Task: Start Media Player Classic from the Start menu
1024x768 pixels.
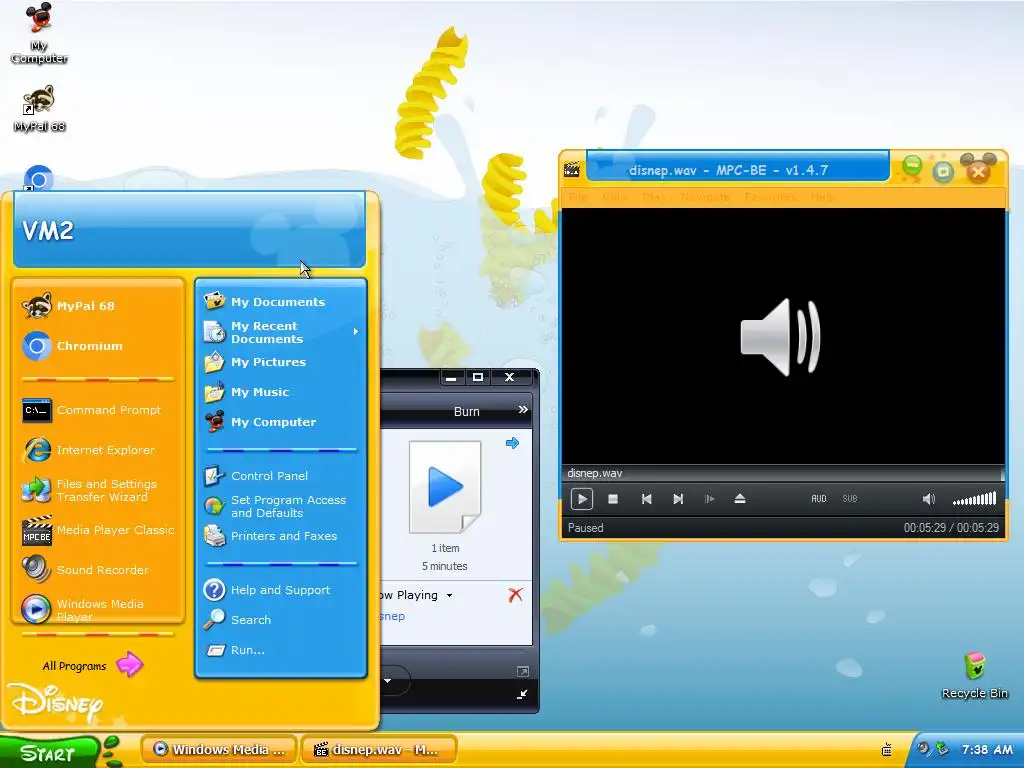Action: [98, 530]
